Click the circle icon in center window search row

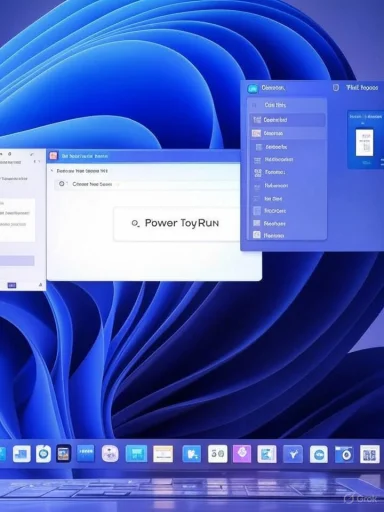point(62,184)
